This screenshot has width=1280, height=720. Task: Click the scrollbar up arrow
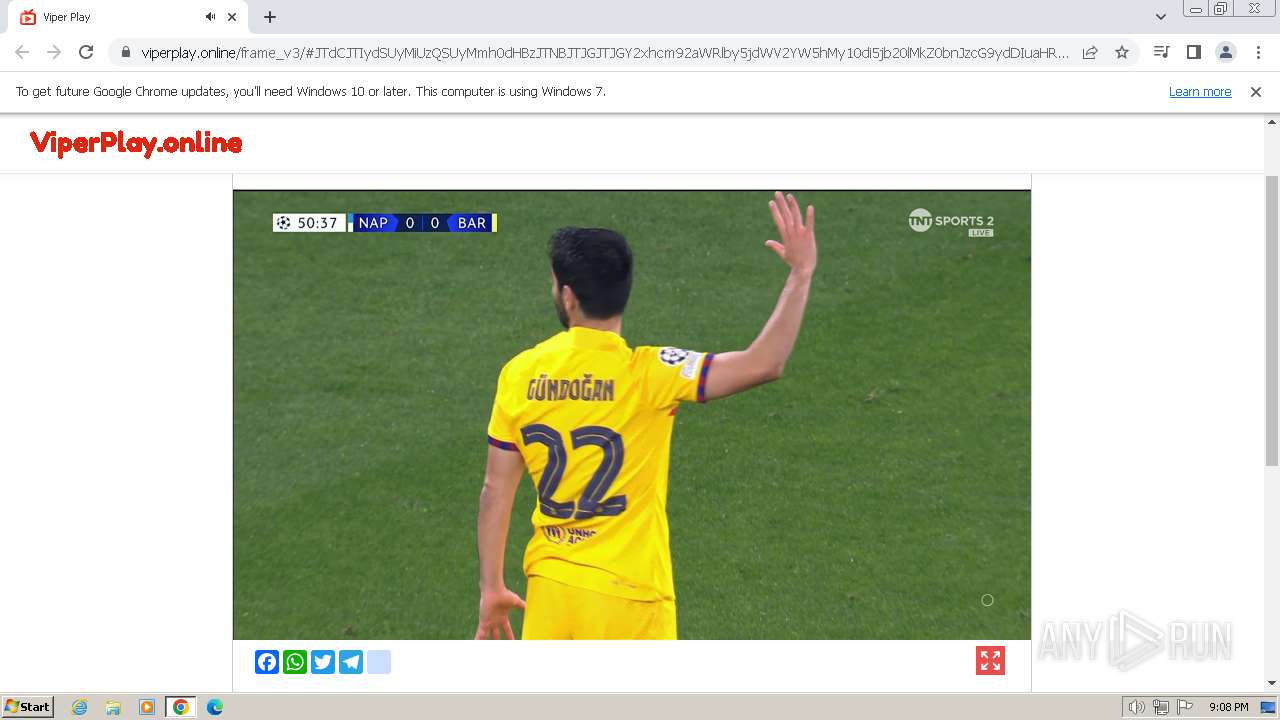[x=1272, y=124]
